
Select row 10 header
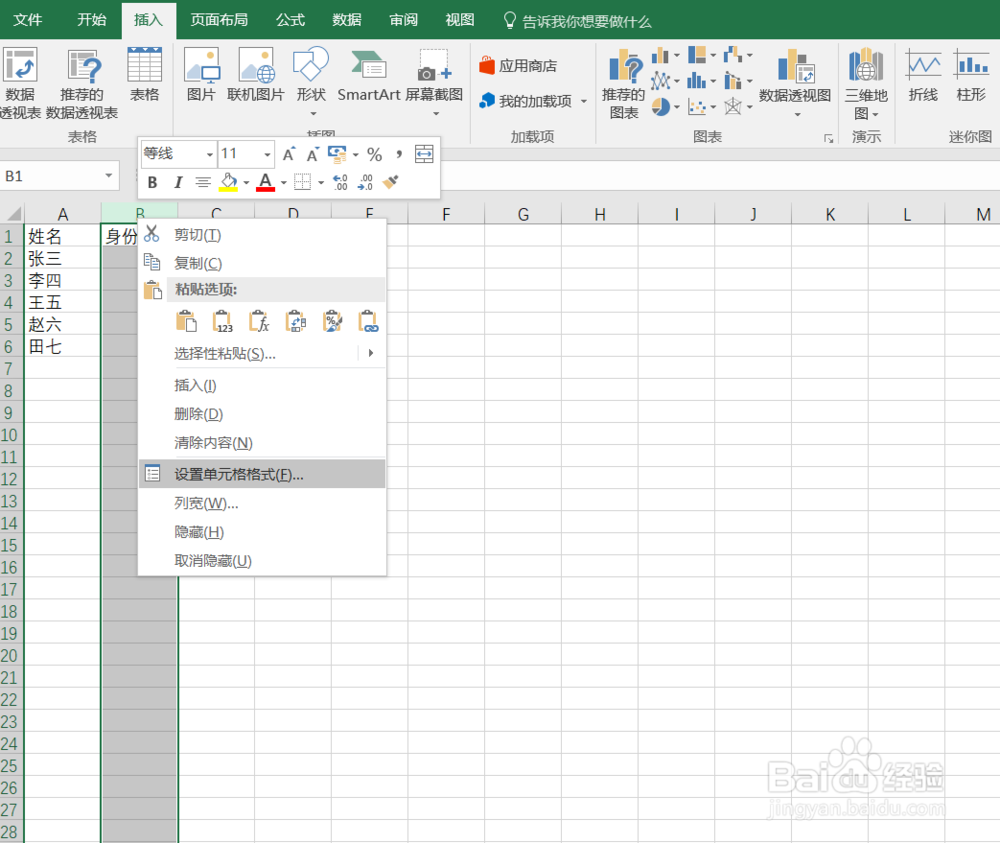point(11,435)
